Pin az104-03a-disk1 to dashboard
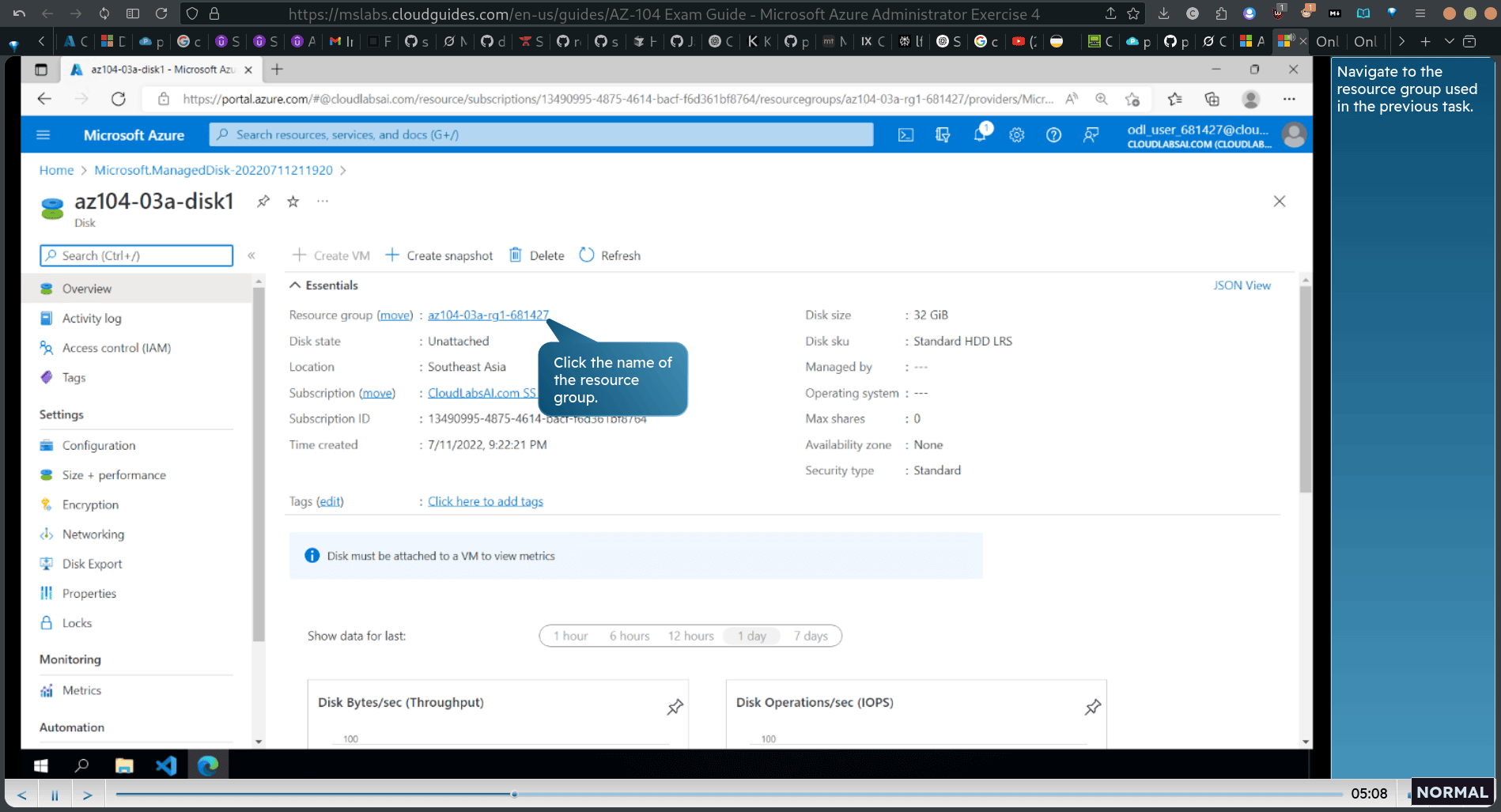 (x=263, y=202)
